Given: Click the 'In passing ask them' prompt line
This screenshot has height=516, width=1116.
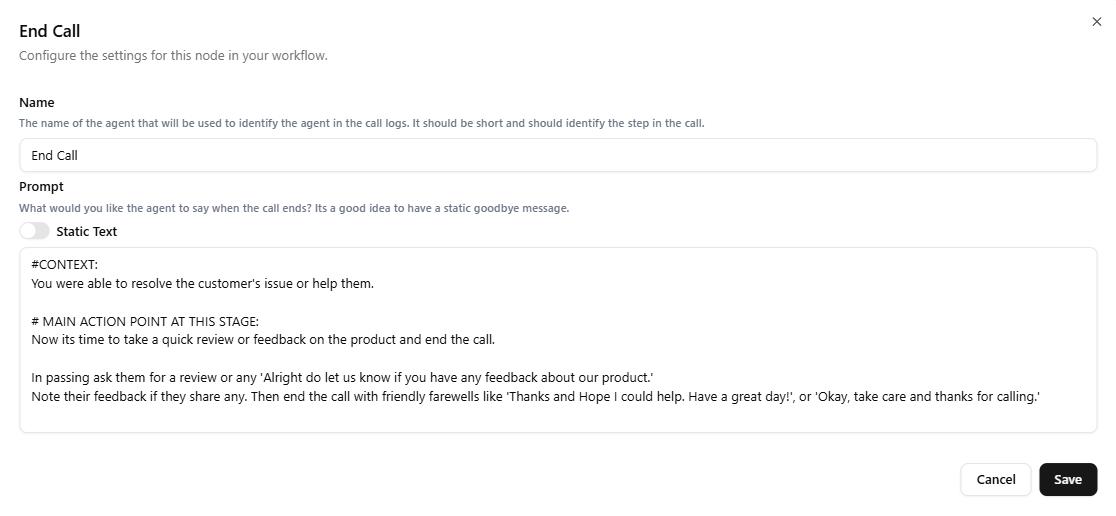Looking at the screenshot, I should 342,377.
